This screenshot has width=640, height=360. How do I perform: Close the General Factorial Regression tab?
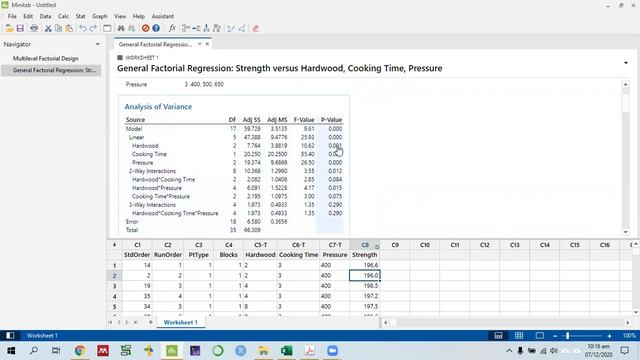click(x=207, y=44)
